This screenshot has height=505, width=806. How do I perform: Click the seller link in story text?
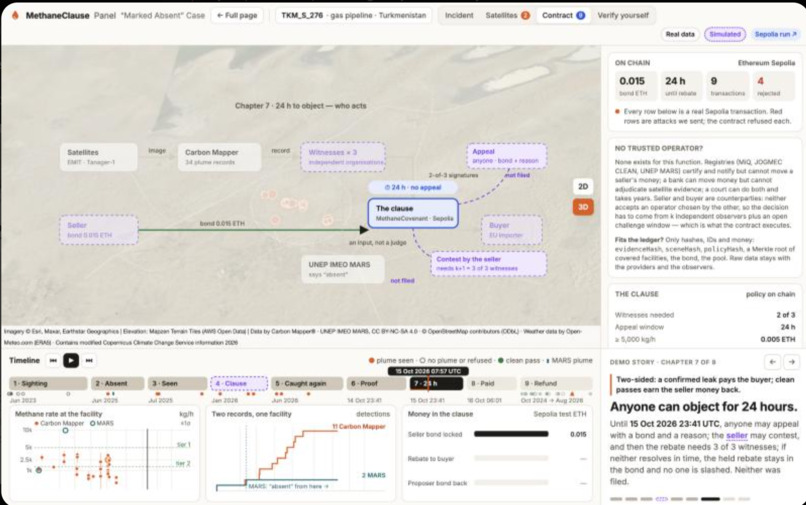737,436
